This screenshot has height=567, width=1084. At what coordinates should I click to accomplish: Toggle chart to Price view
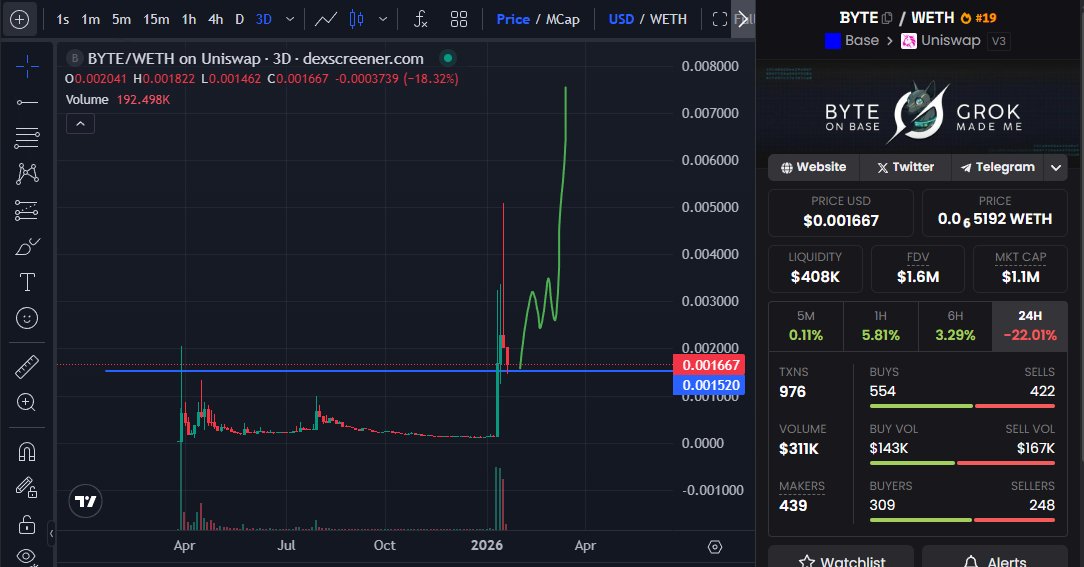tap(513, 19)
